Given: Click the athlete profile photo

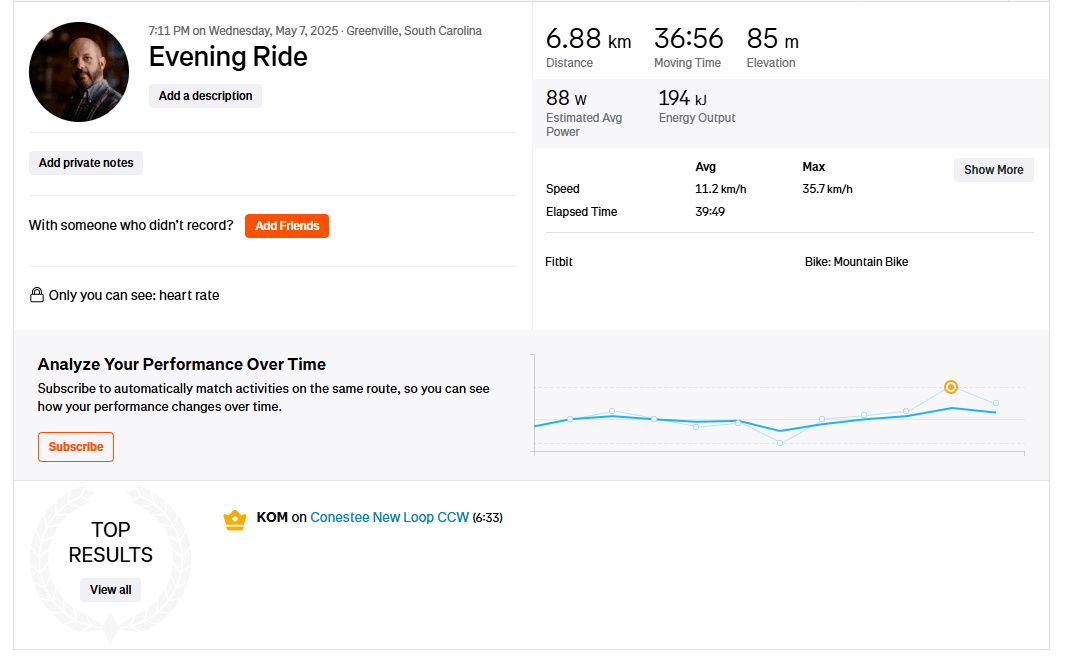Looking at the screenshot, I should (79, 72).
